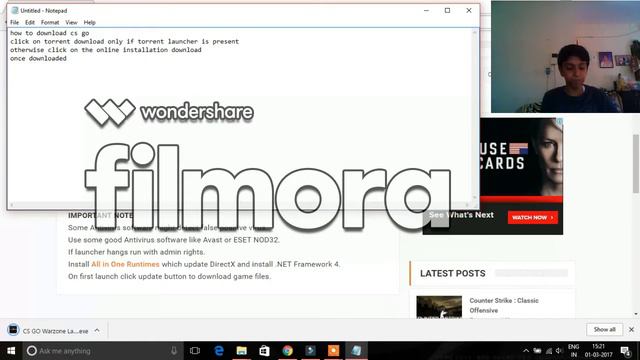Image resolution: width=640 pixels, height=360 pixels.
Task: Switch to Google Chrome in the taskbar
Action: (x=287, y=351)
